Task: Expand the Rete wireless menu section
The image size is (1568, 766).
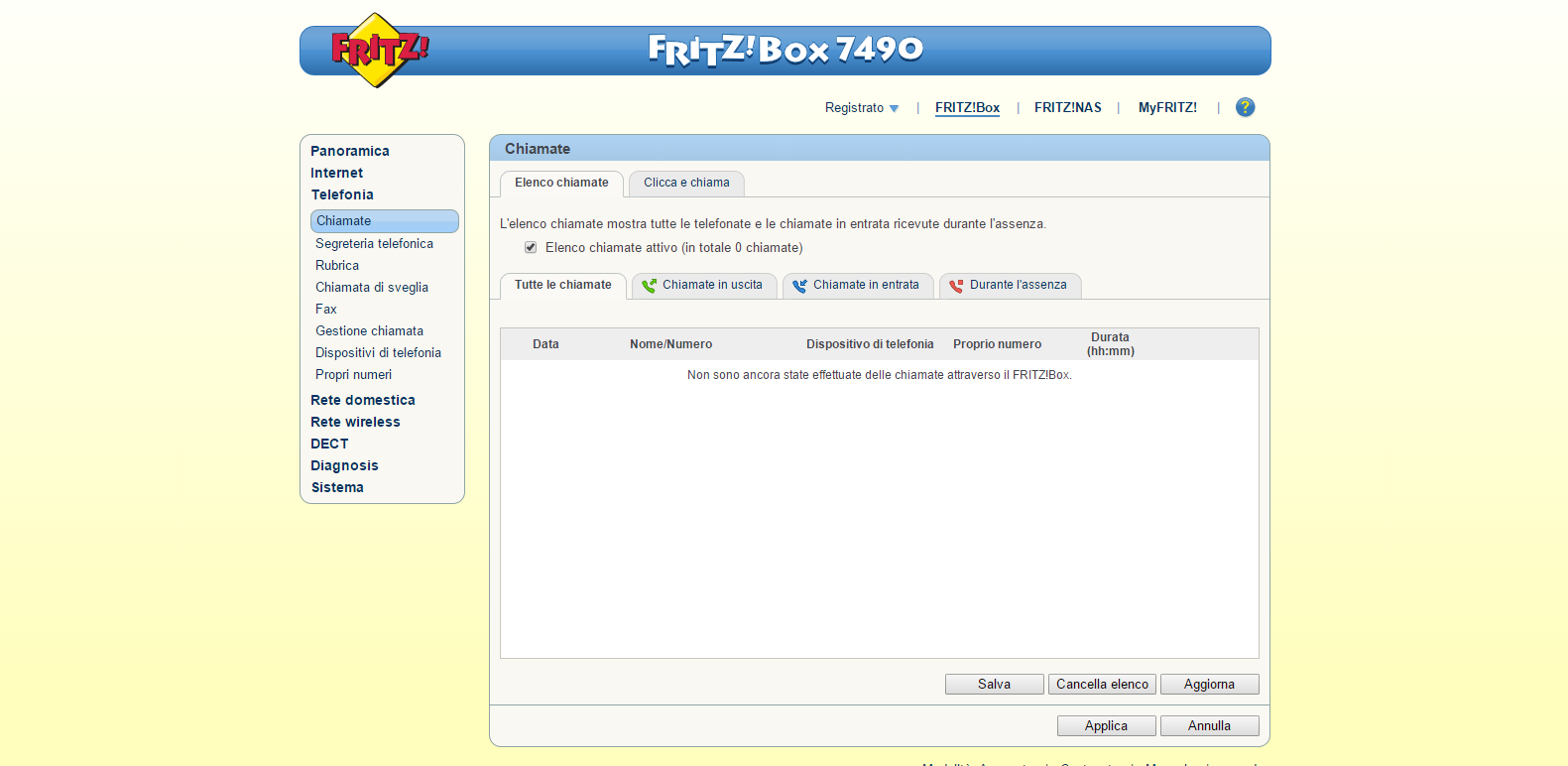Action: [355, 423]
